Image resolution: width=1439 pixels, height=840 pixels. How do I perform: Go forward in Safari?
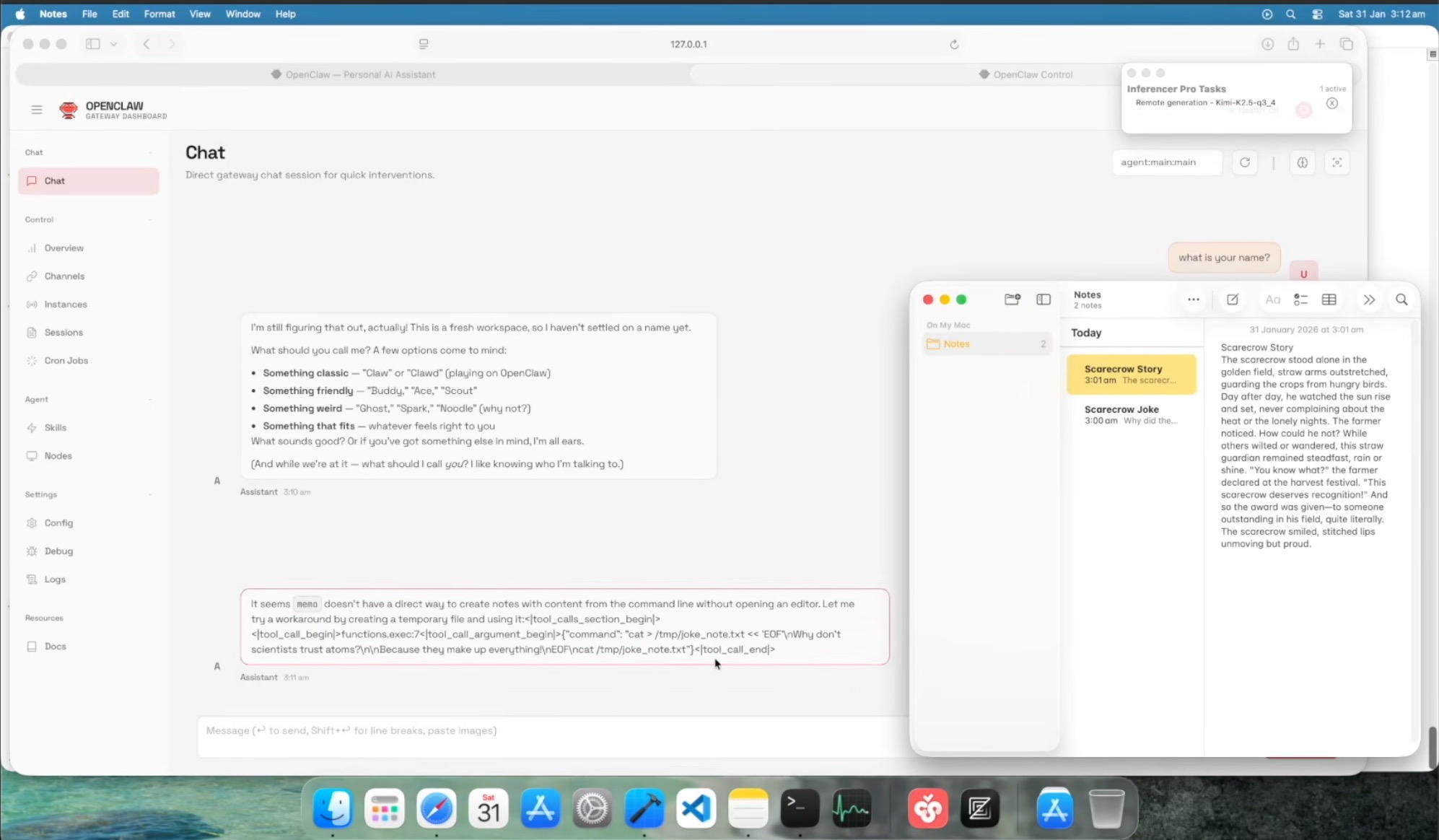tap(172, 44)
